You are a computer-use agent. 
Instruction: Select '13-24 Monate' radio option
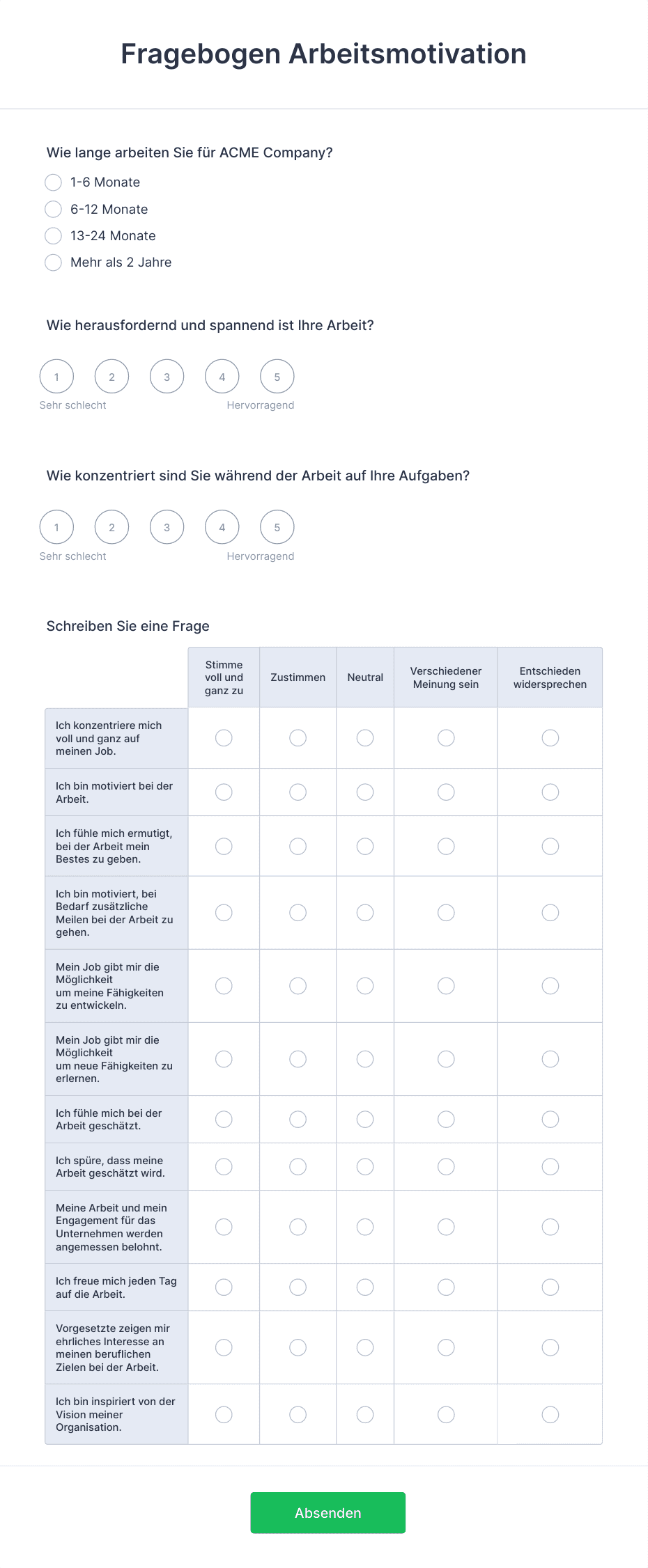[x=54, y=236]
